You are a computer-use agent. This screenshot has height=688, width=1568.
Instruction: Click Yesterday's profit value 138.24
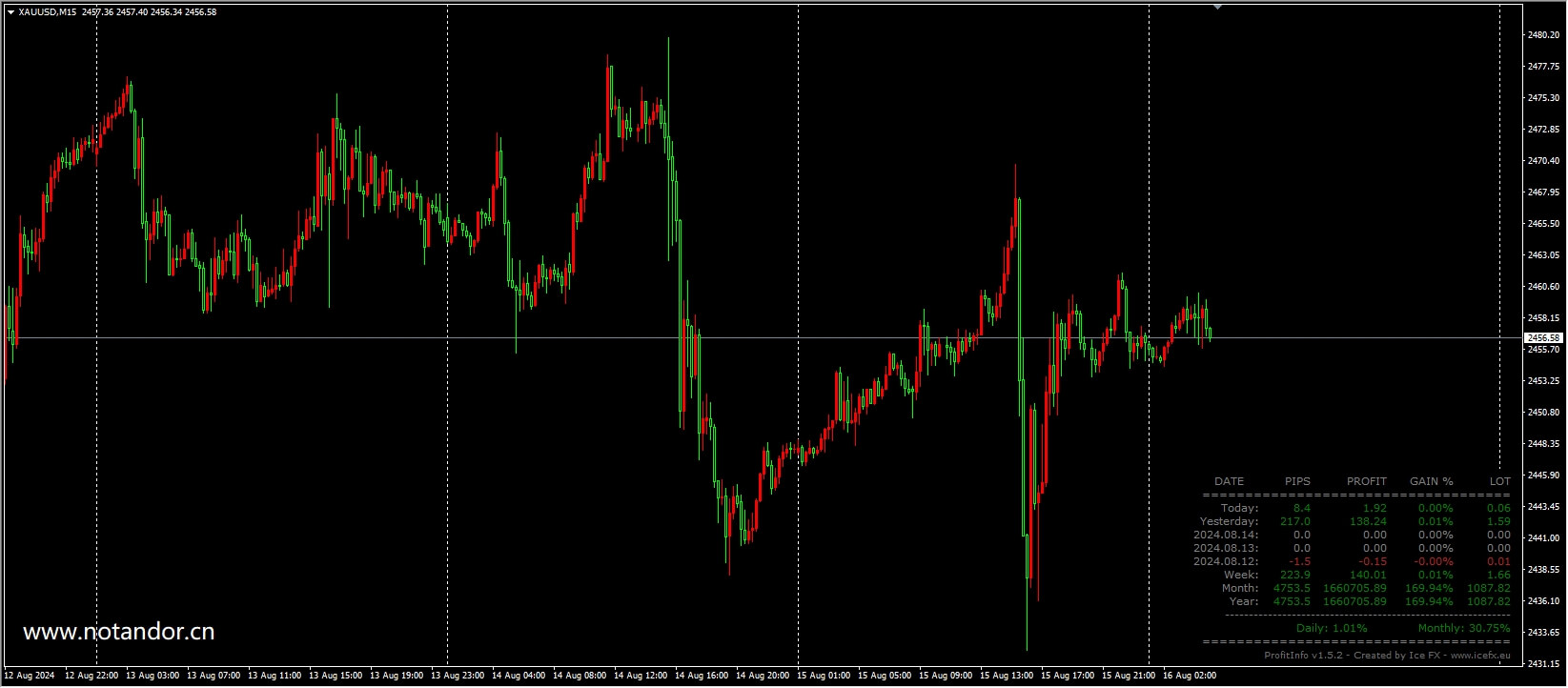[1368, 521]
